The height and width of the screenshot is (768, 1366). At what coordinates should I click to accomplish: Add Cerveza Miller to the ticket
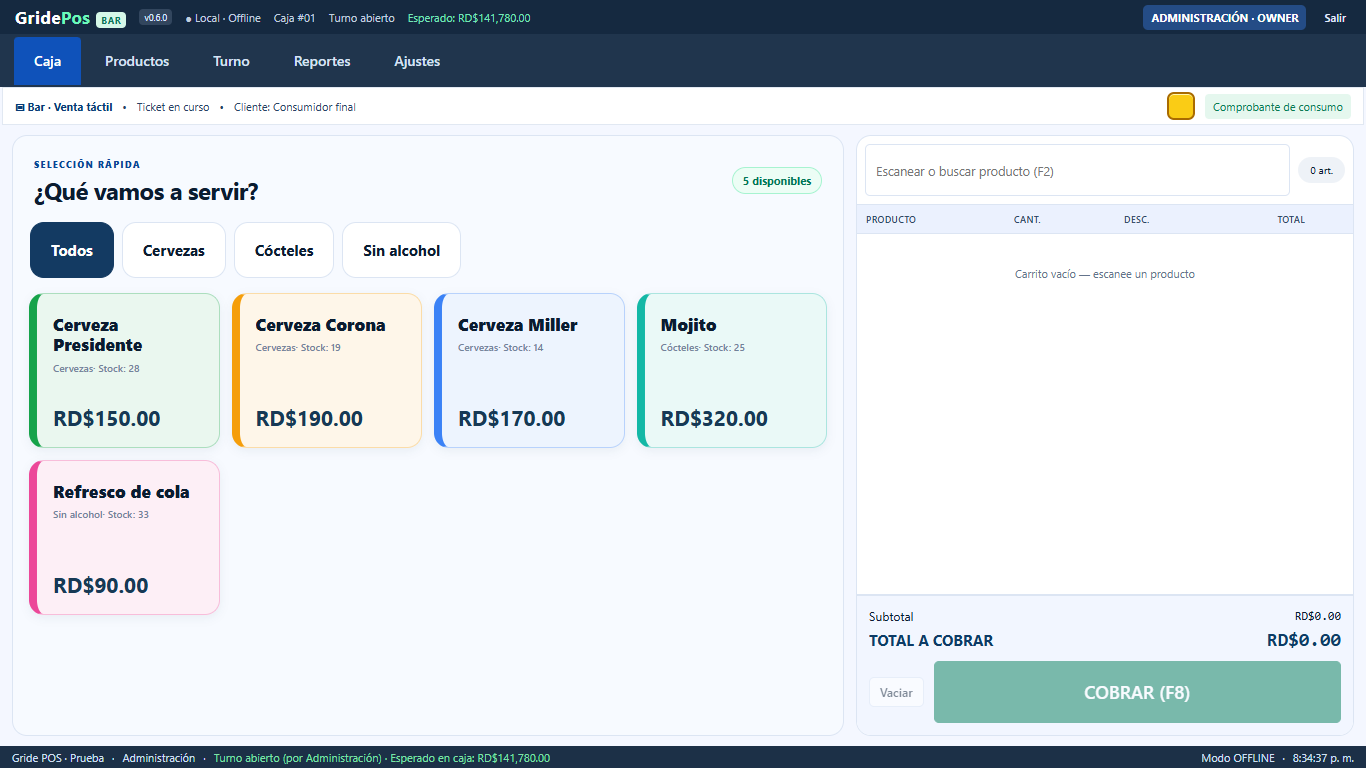529,370
